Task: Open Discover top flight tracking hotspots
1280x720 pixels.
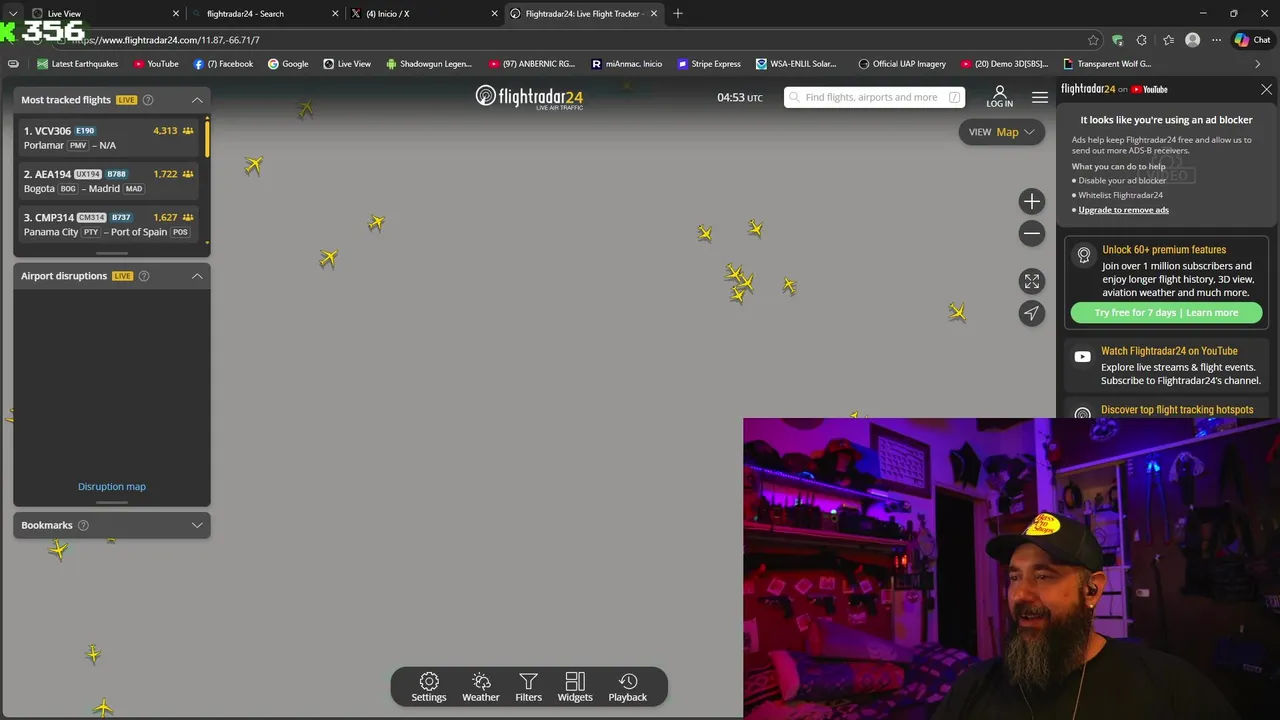Action: (1177, 410)
